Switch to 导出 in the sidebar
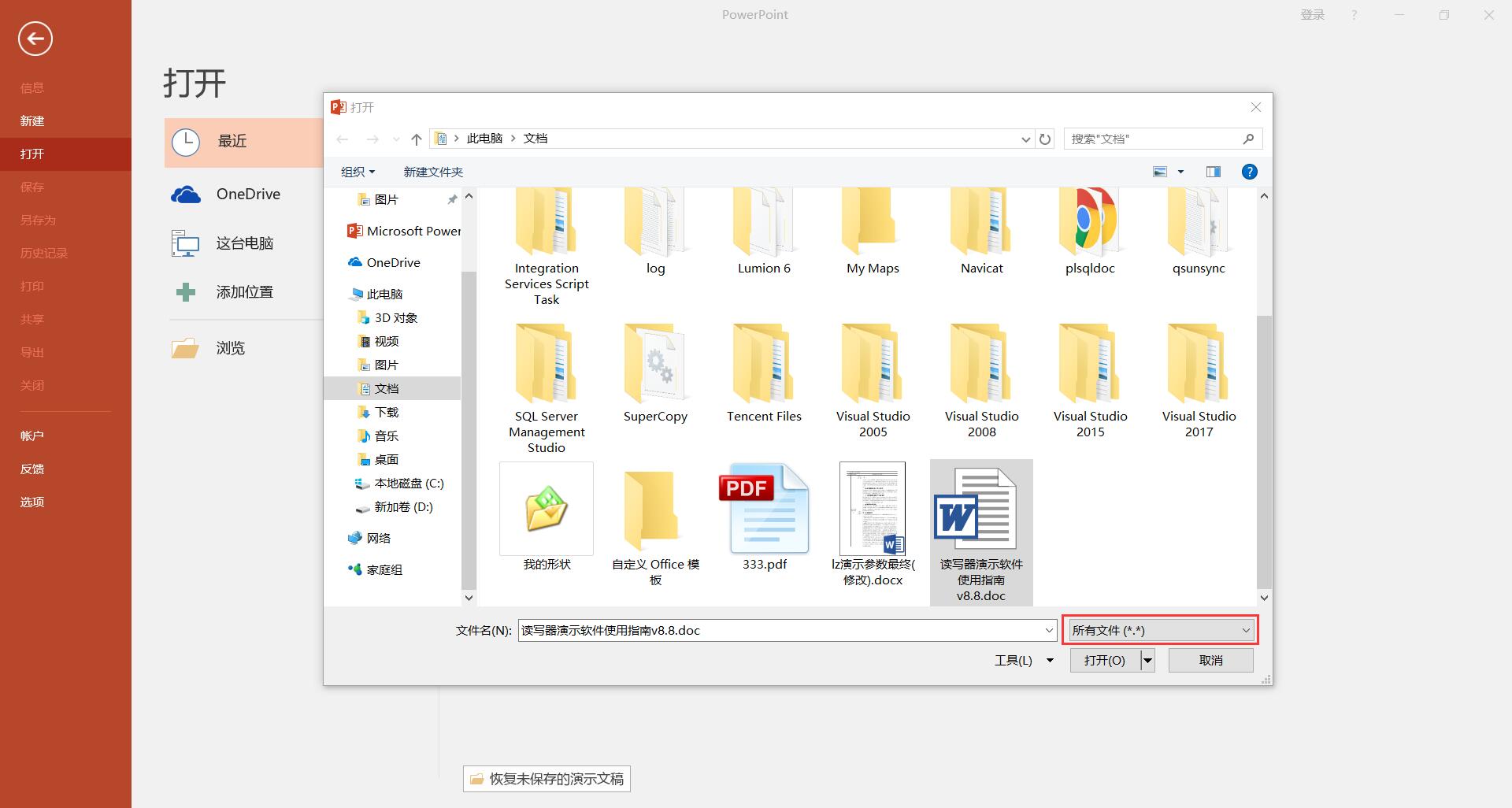Viewport: 1512px width, 808px height. pyautogui.click(x=32, y=352)
